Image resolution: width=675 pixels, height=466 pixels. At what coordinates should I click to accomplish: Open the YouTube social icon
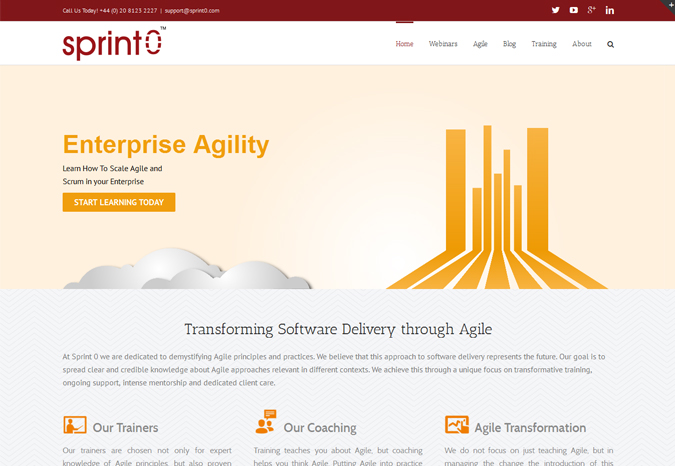(573, 10)
